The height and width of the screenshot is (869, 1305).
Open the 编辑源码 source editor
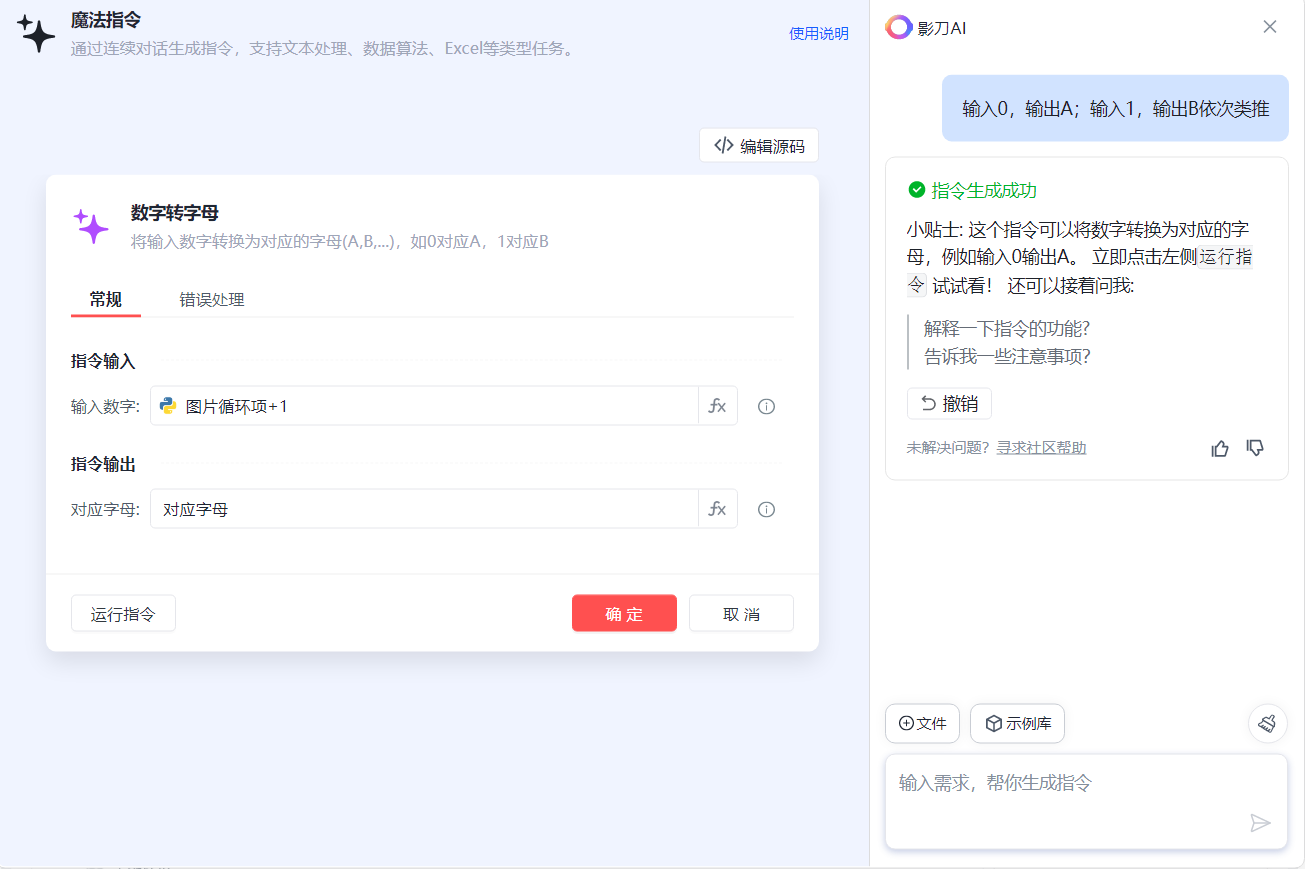point(759,146)
